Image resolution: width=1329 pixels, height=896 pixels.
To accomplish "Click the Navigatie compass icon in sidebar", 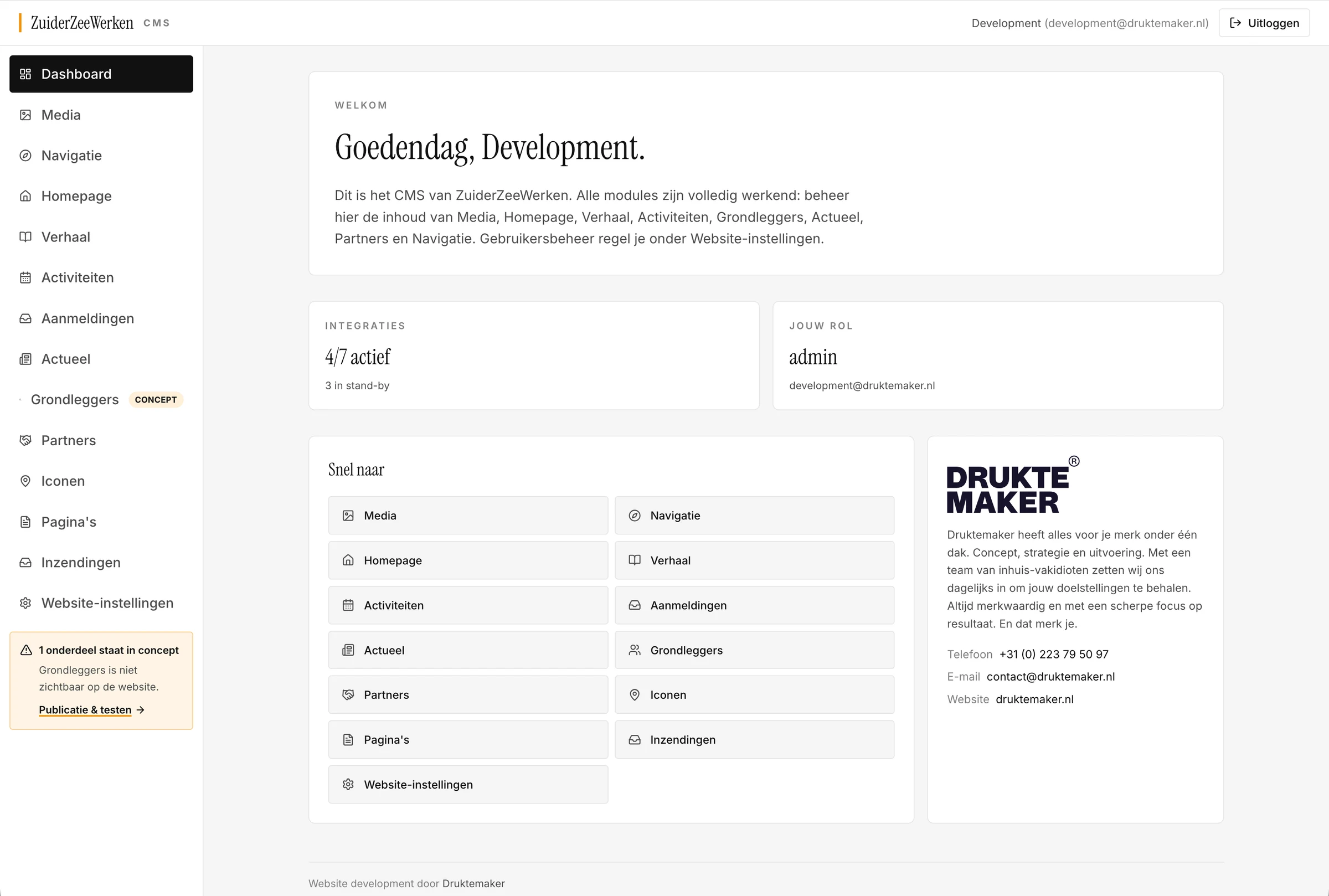I will [25, 156].
